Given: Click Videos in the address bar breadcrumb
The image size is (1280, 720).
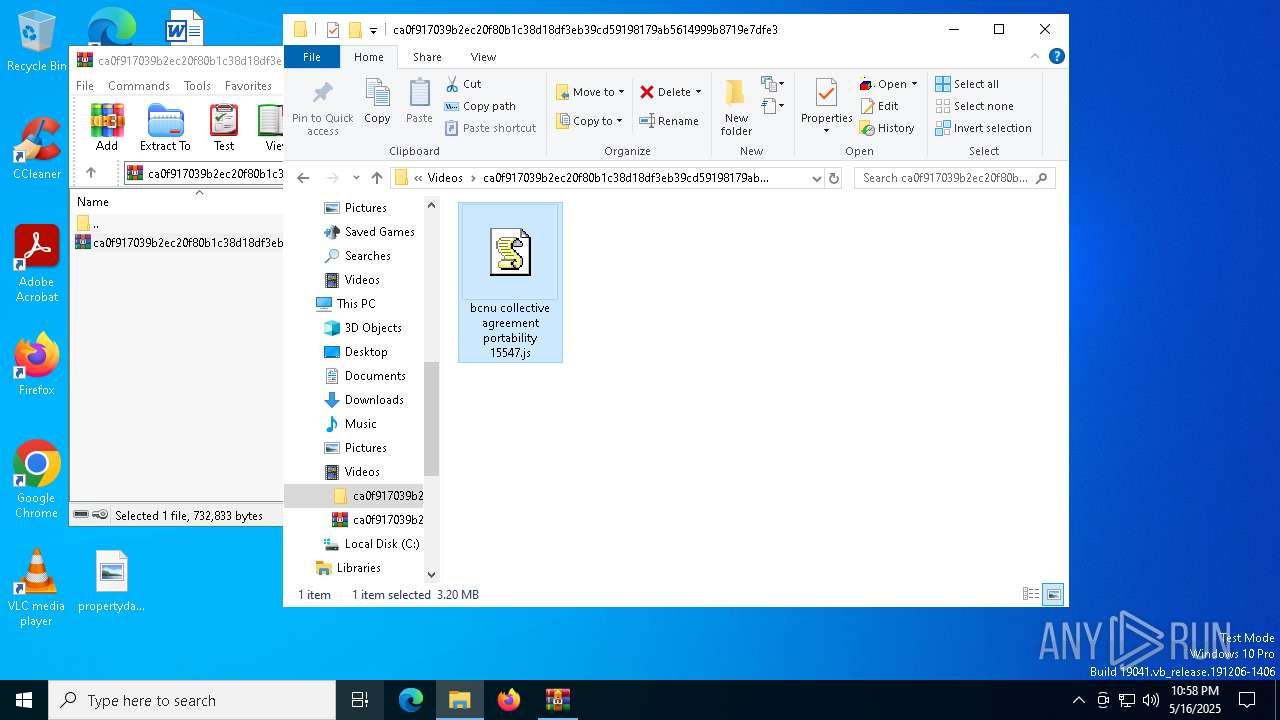Looking at the screenshot, I should pyautogui.click(x=445, y=178).
